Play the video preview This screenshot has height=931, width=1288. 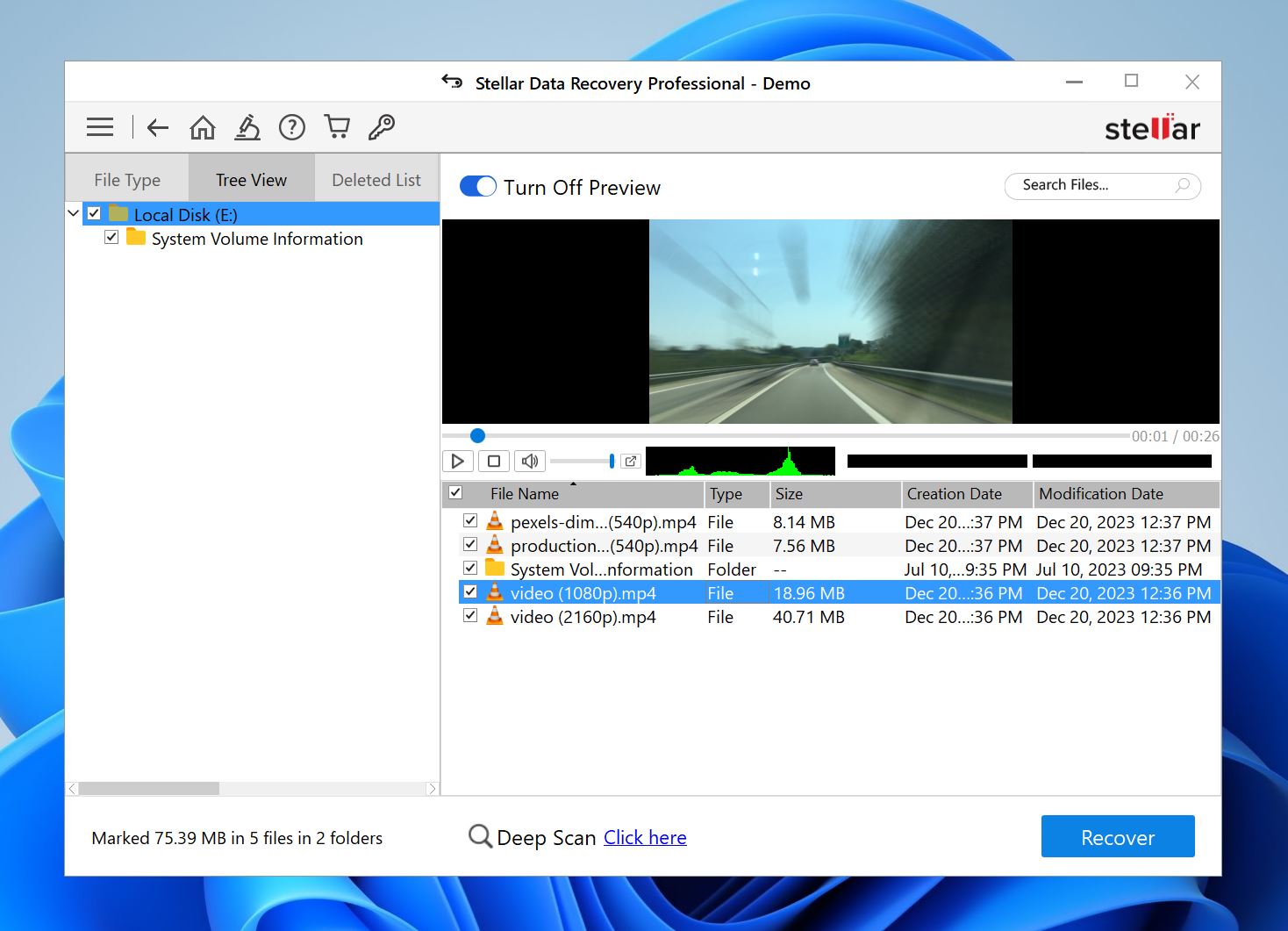[458, 461]
